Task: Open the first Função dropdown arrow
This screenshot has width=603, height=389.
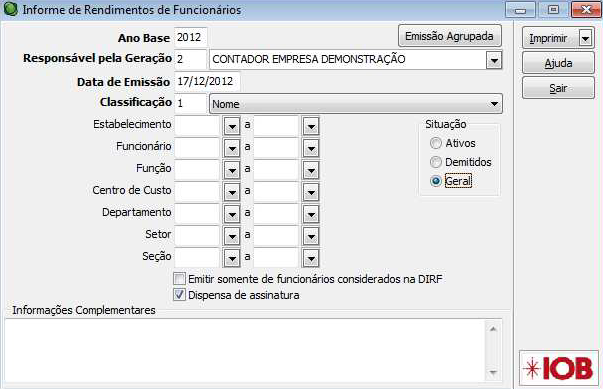Action: [232, 170]
